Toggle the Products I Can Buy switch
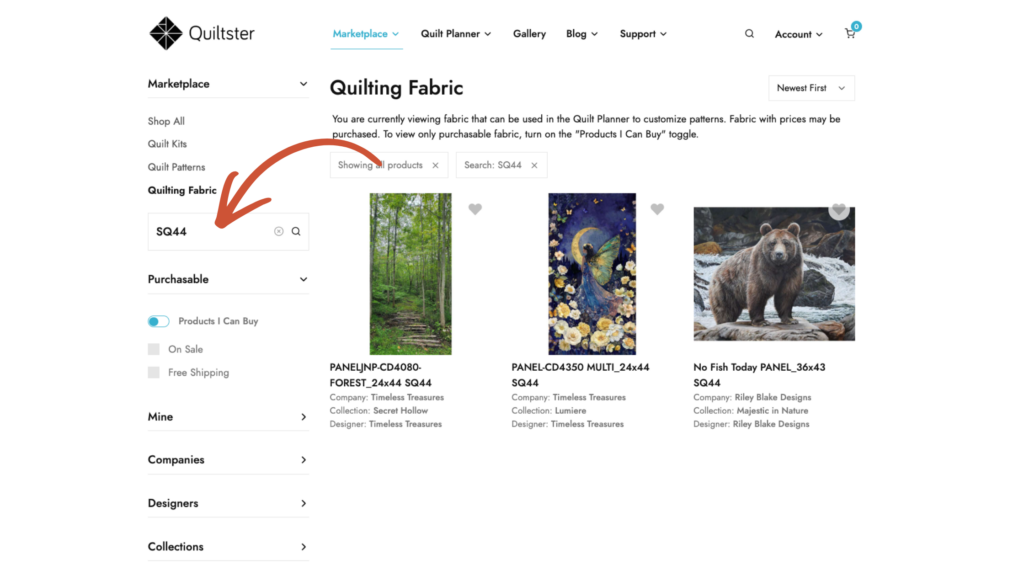Image resolution: width=1024 pixels, height=576 pixels. 158,321
